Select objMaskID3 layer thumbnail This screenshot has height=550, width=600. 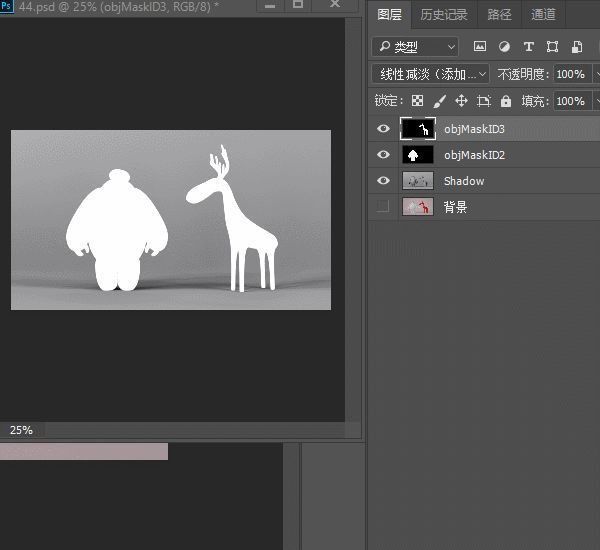pos(418,129)
